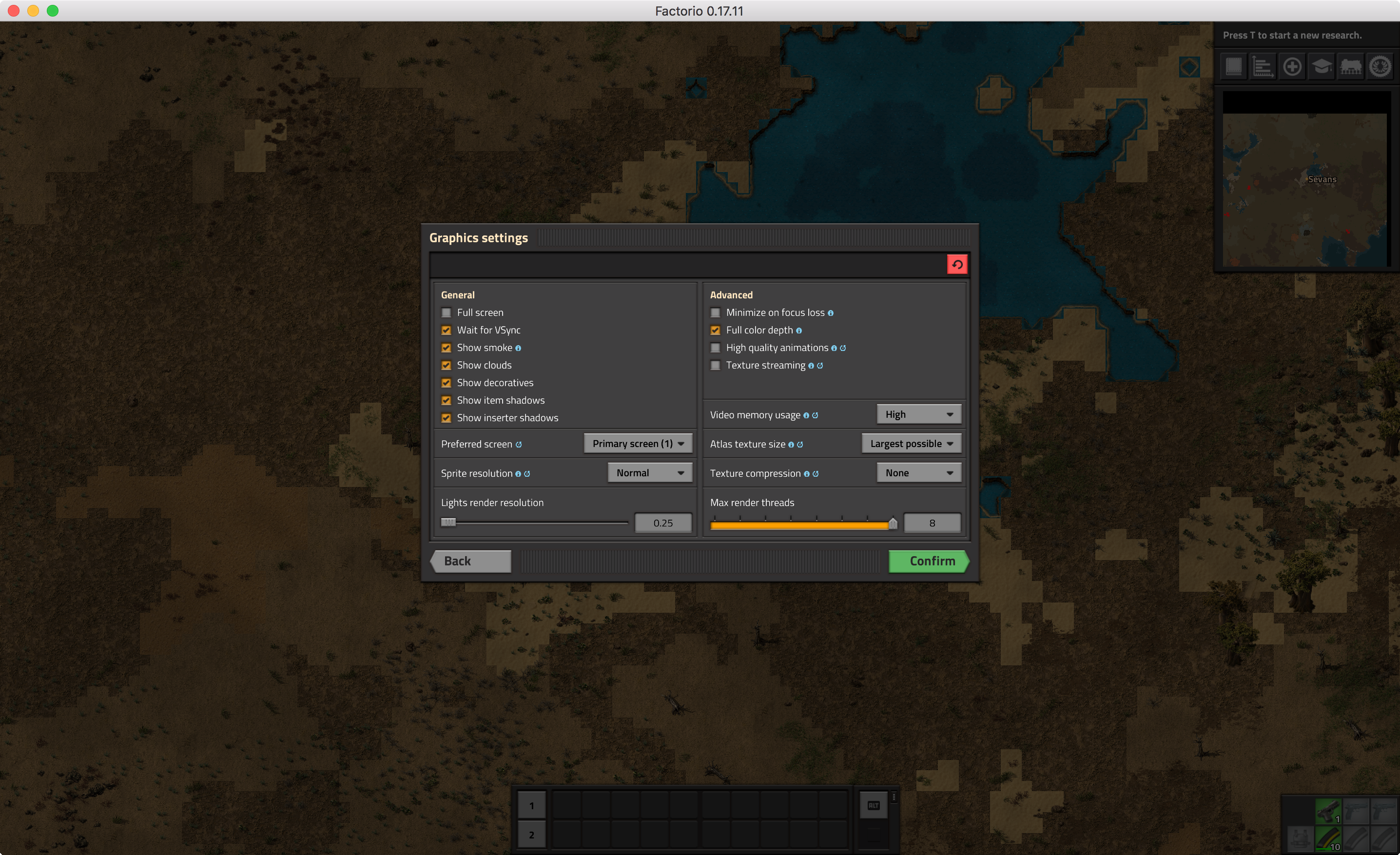
Task: Select quickbar row button 2
Action: (x=532, y=835)
